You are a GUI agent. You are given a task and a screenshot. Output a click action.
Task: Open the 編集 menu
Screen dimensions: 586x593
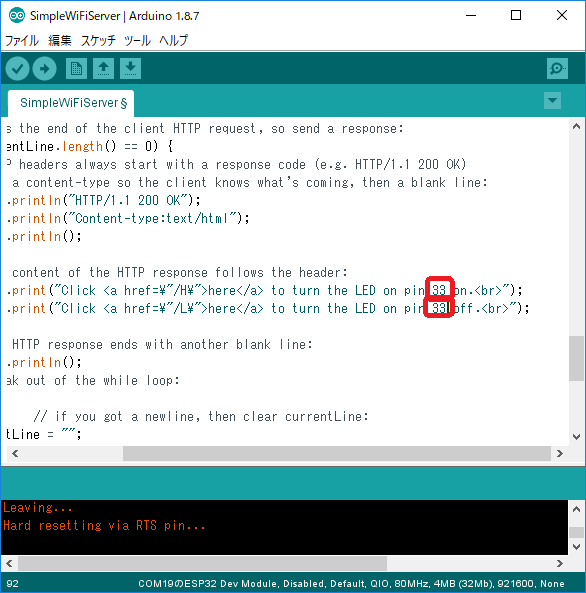coord(60,40)
